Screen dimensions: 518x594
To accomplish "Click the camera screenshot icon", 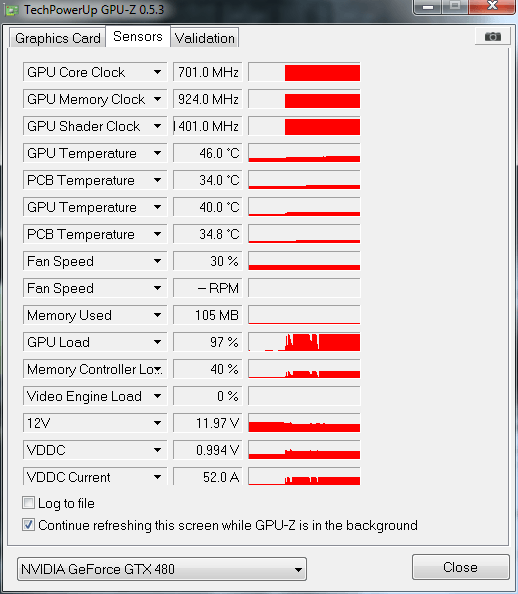I will (492, 37).
